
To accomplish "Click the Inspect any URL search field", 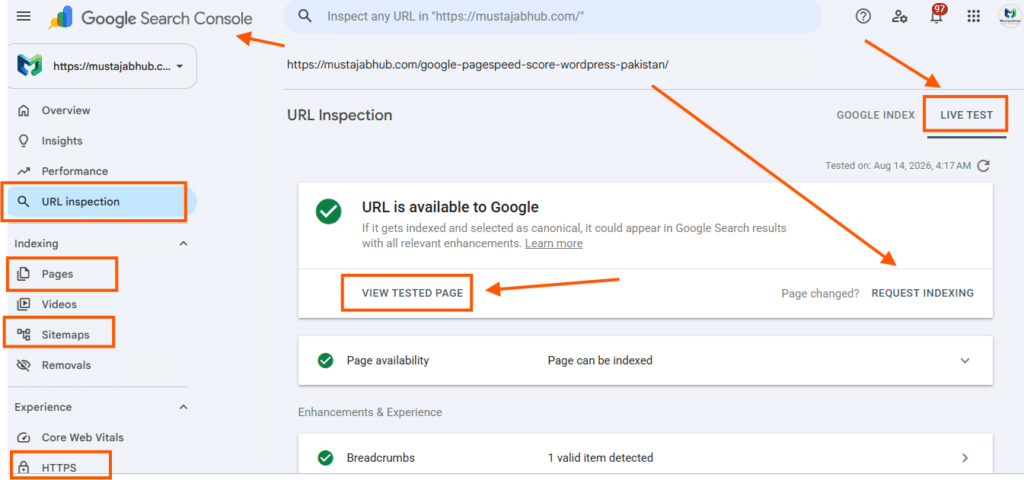I will click(x=552, y=17).
